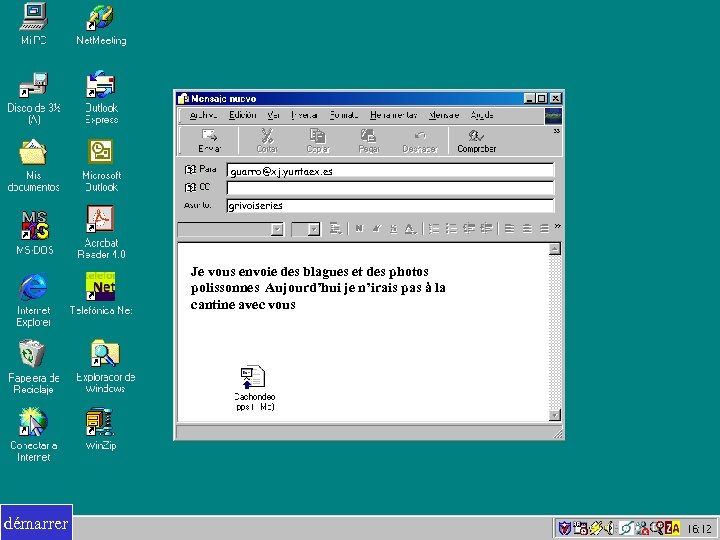Viewport: 720px width, 540px height.
Task: Click the empty CC field
Action: pos(390,188)
